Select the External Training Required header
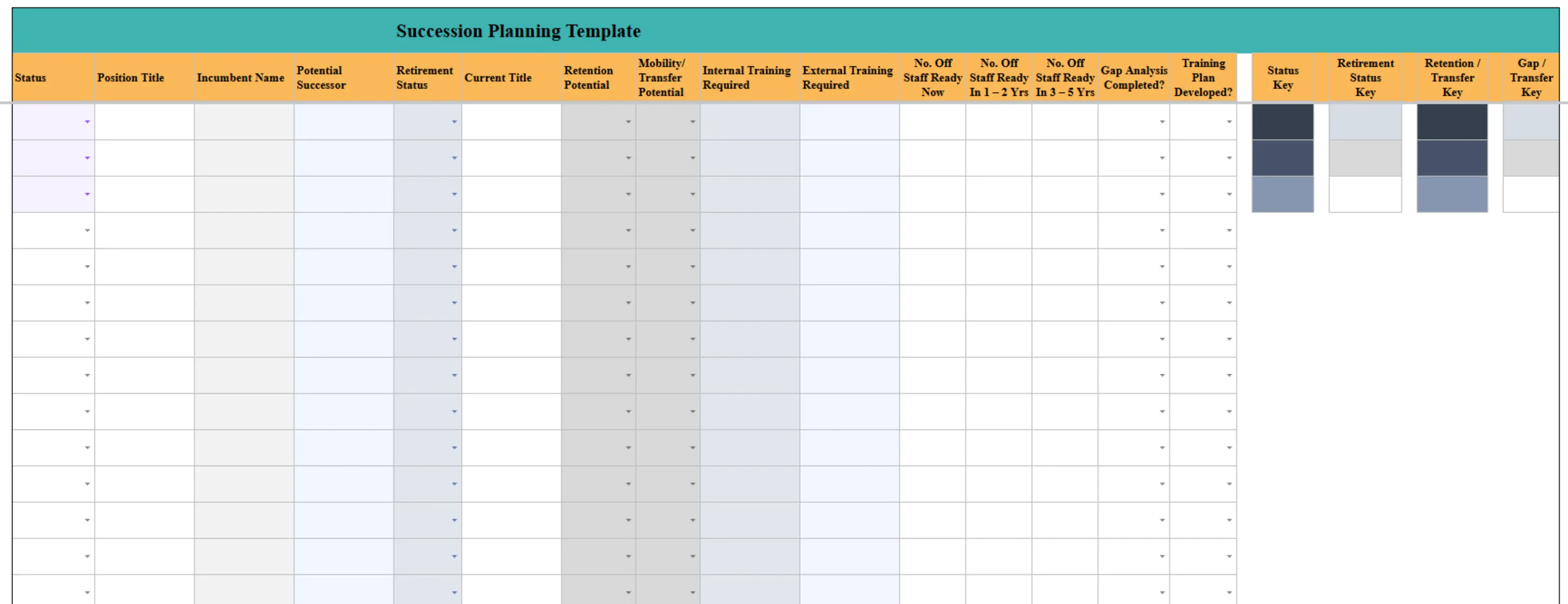The image size is (1568, 604). [x=849, y=78]
